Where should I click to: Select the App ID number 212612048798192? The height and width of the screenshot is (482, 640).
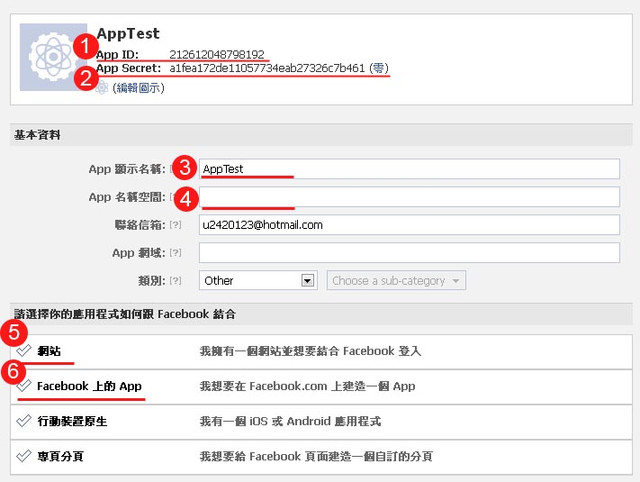[x=217, y=54]
